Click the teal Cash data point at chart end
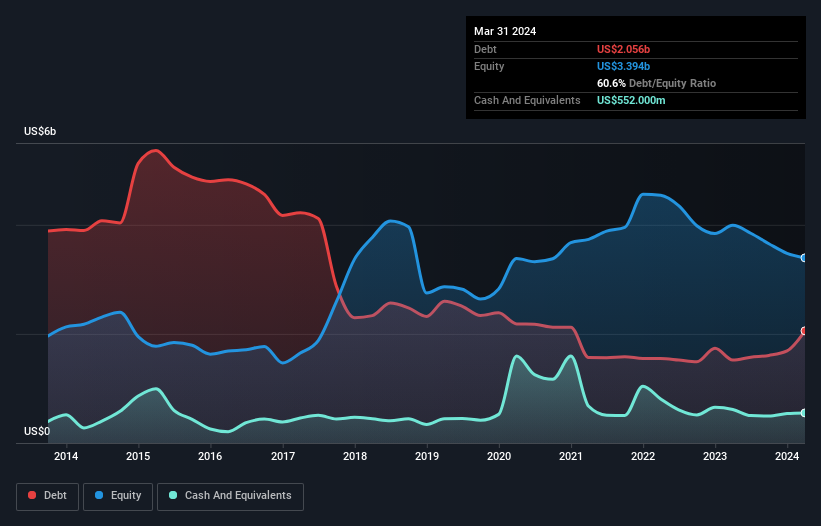Image resolution: width=821 pixels, height=526 pixels. (804, 413)
